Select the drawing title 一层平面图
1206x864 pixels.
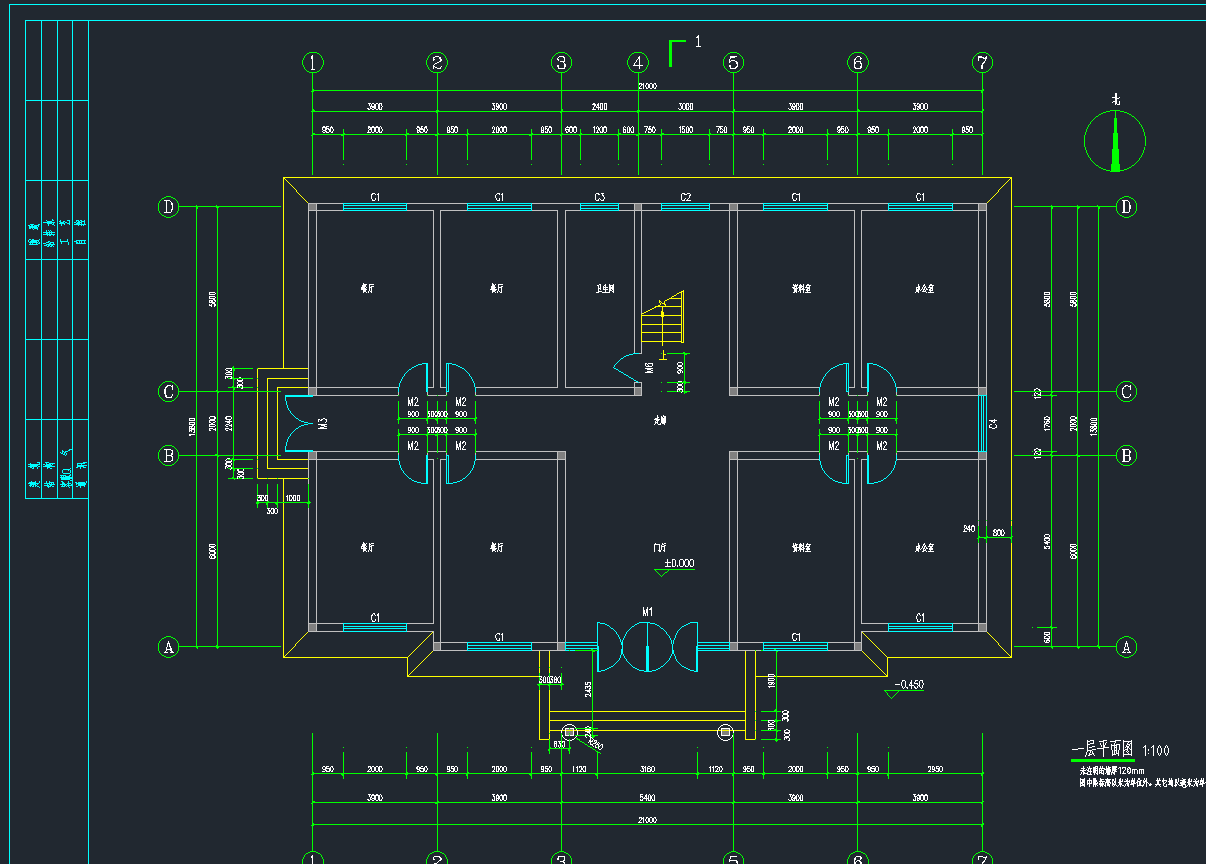[1101, 749]
